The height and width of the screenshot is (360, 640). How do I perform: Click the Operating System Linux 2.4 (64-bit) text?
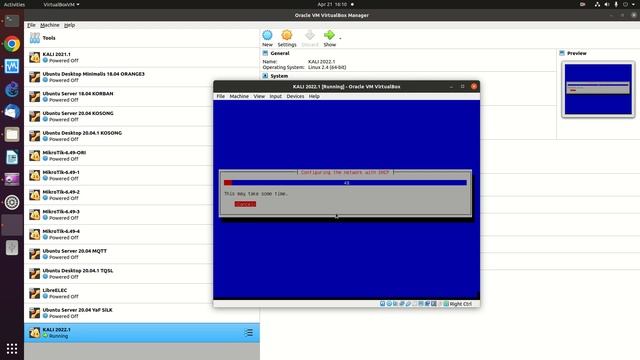(x=327, y=67)
